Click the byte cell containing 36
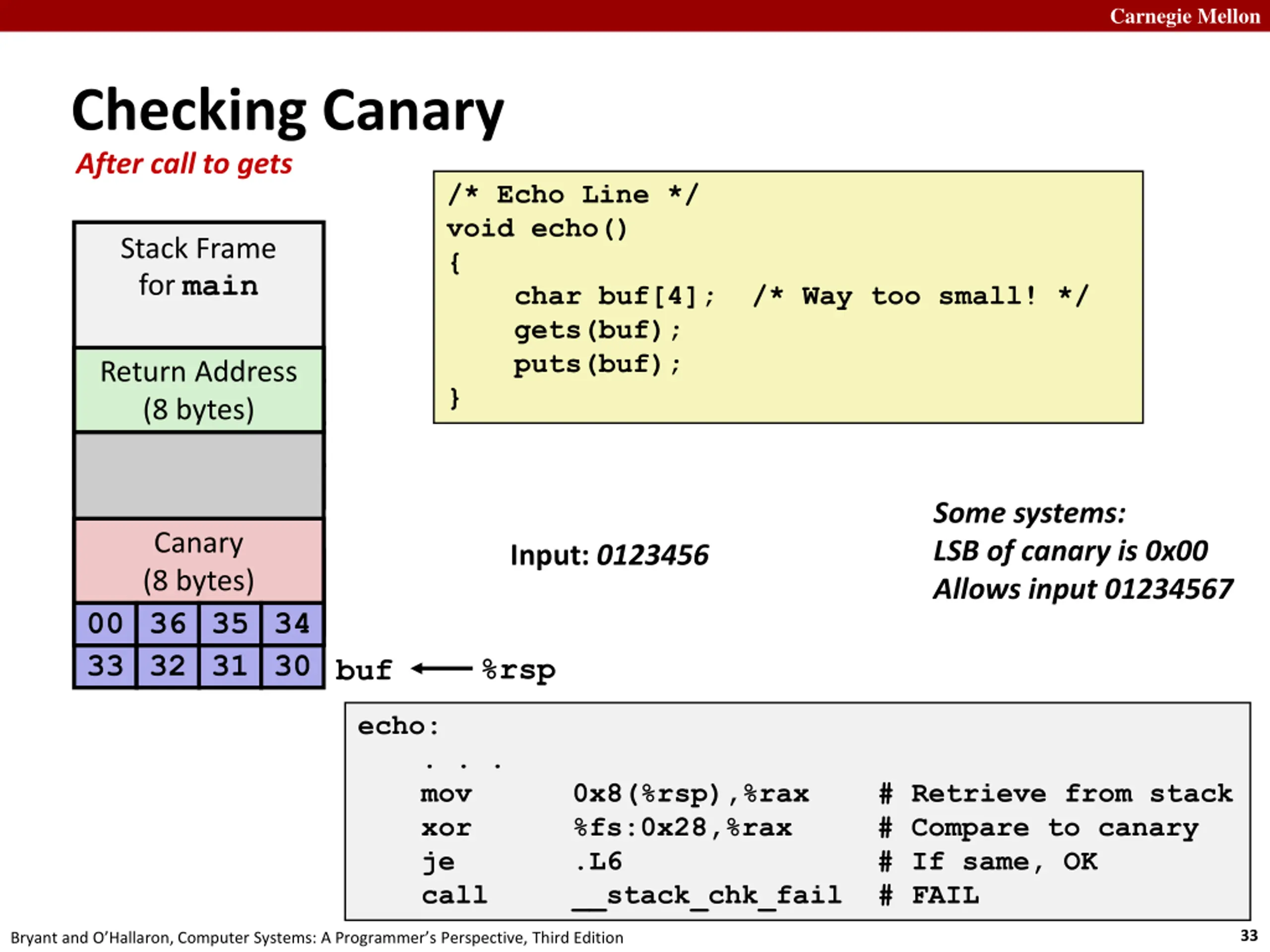This screenshot has height=952, width=1270. coord(168,623)
